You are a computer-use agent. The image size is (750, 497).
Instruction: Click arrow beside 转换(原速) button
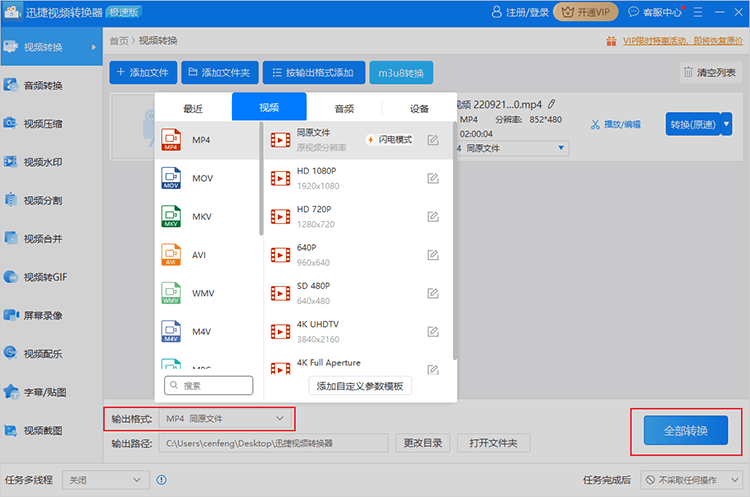[x=726, y=124]
